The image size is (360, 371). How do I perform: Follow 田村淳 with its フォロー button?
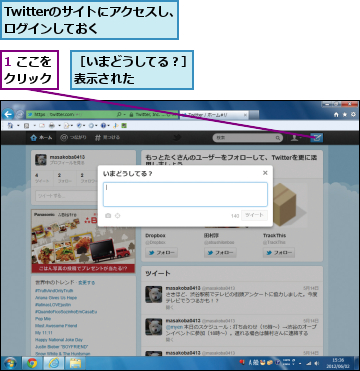[220, 253]
